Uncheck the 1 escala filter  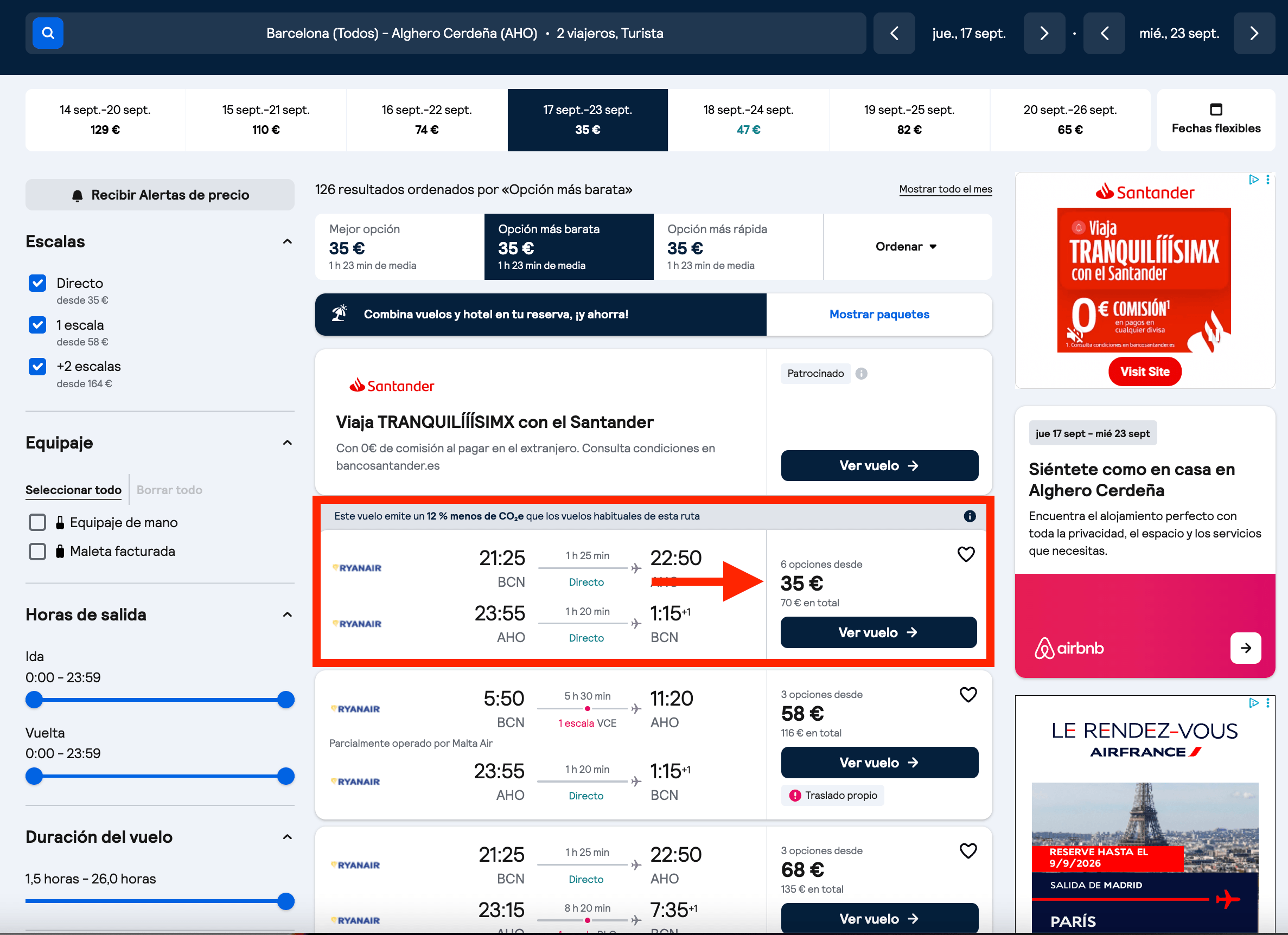click(37, 325)
